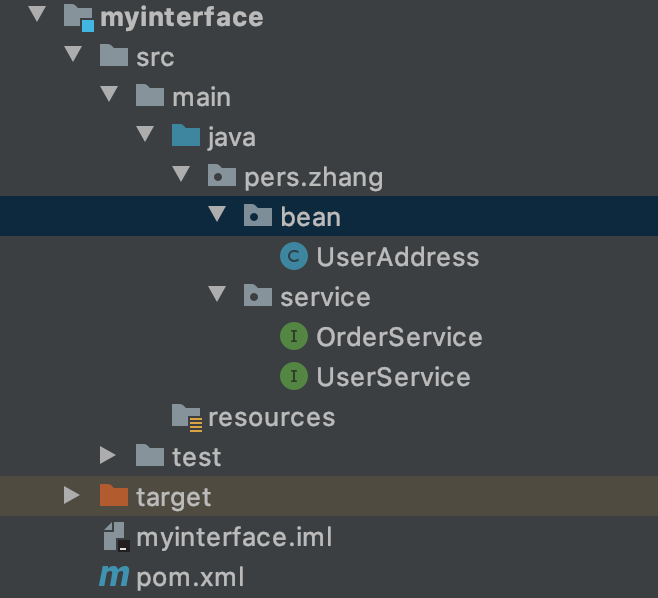Click the UserAddress class icon
The image size is (658, 598).
[x=294, y=256]
